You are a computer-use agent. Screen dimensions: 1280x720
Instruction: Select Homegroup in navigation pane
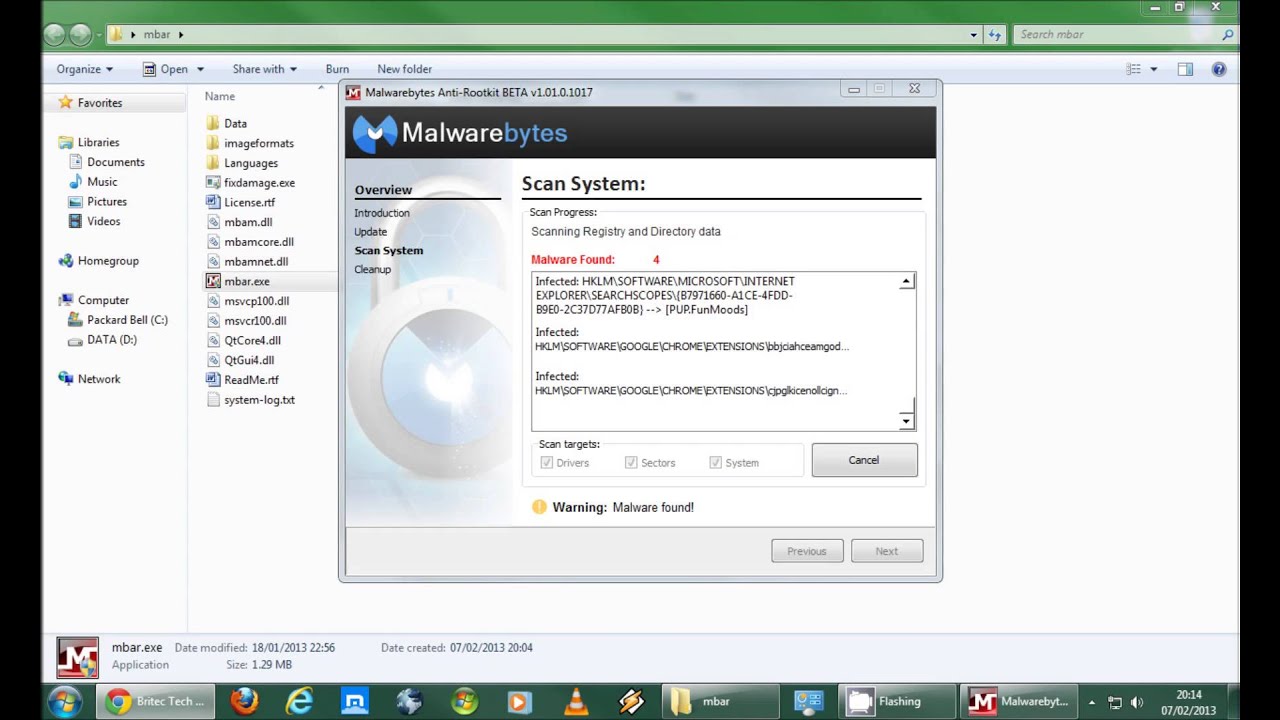(108, 261)
